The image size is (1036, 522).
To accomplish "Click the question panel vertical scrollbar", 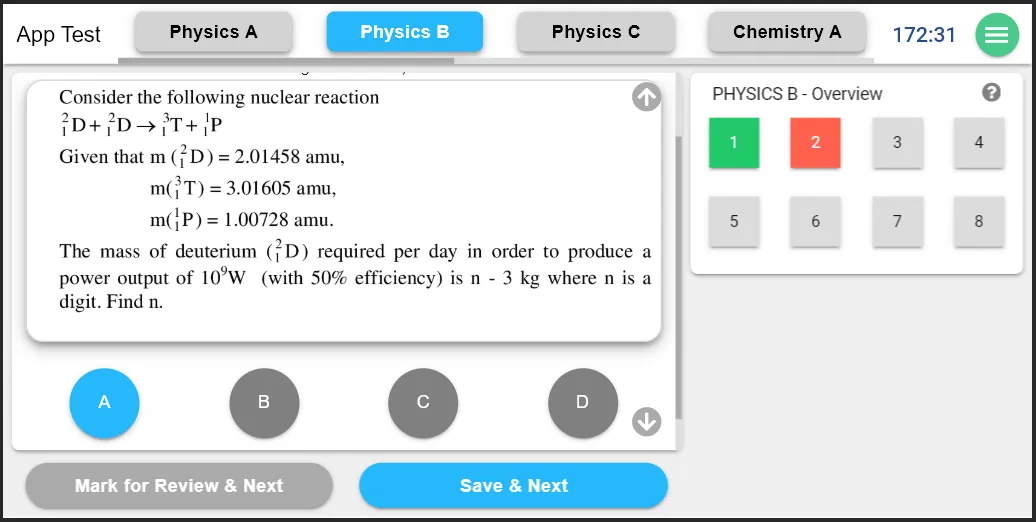I will point(679,270).
